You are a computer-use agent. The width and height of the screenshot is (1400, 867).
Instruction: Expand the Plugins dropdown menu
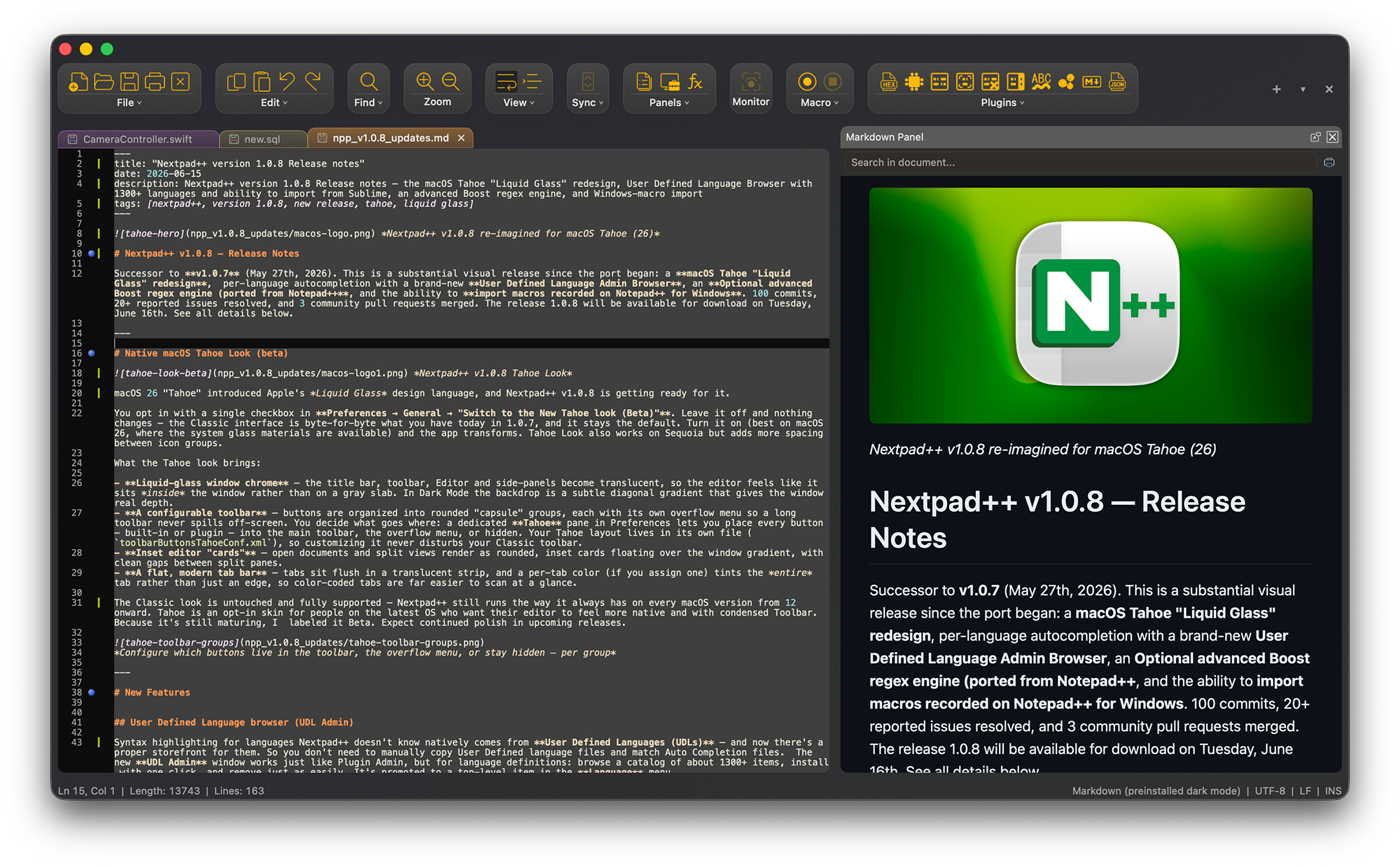pyautogui.click(x=1002, y=102)
